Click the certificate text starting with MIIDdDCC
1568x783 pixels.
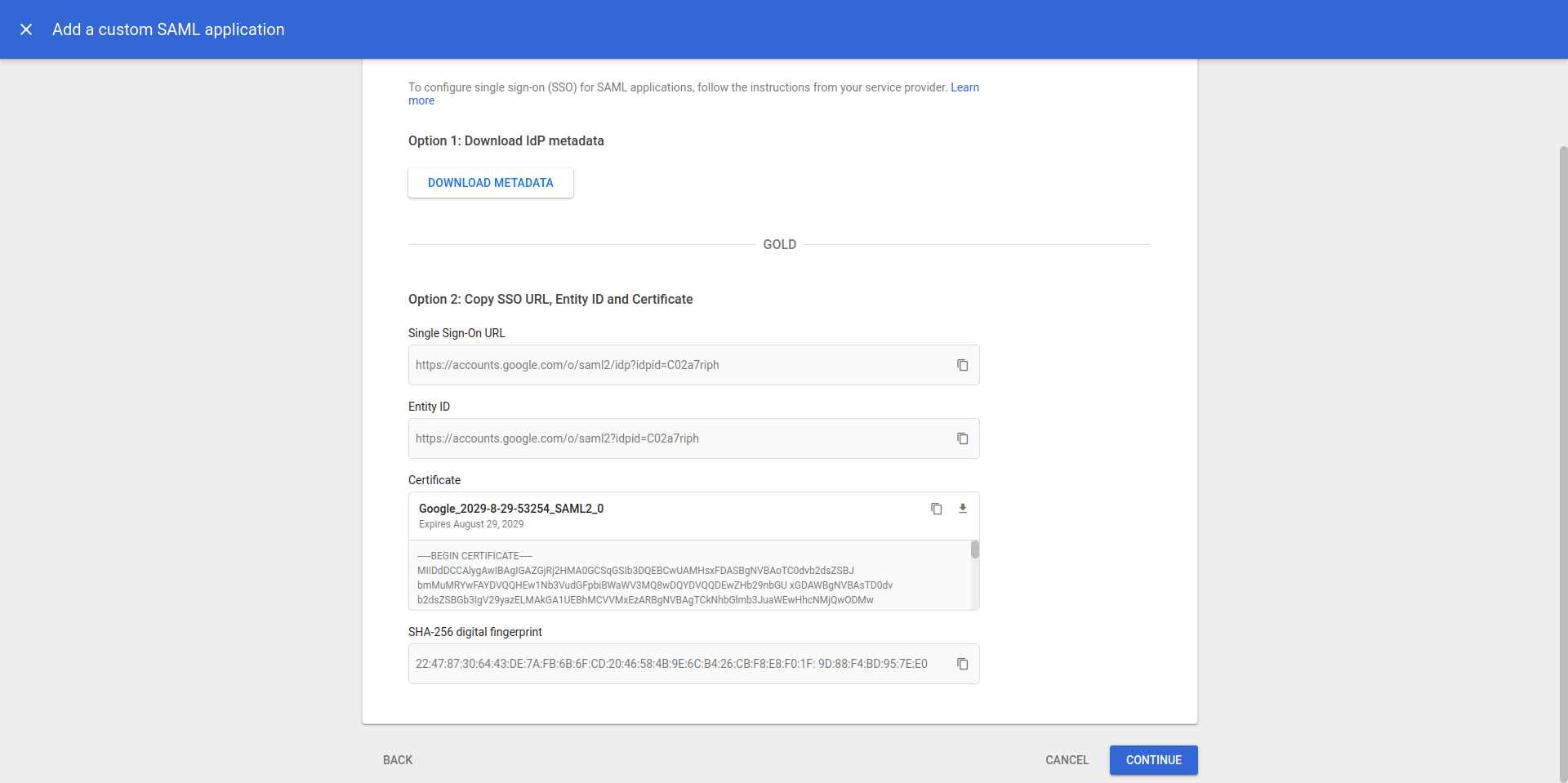point(635,571)
